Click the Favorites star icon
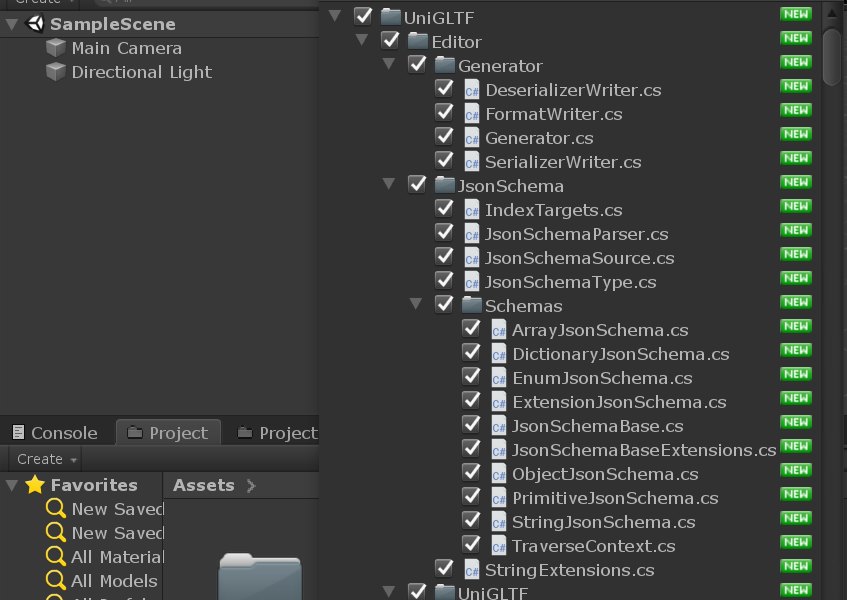Screen dimensions: 847x600 35,485
